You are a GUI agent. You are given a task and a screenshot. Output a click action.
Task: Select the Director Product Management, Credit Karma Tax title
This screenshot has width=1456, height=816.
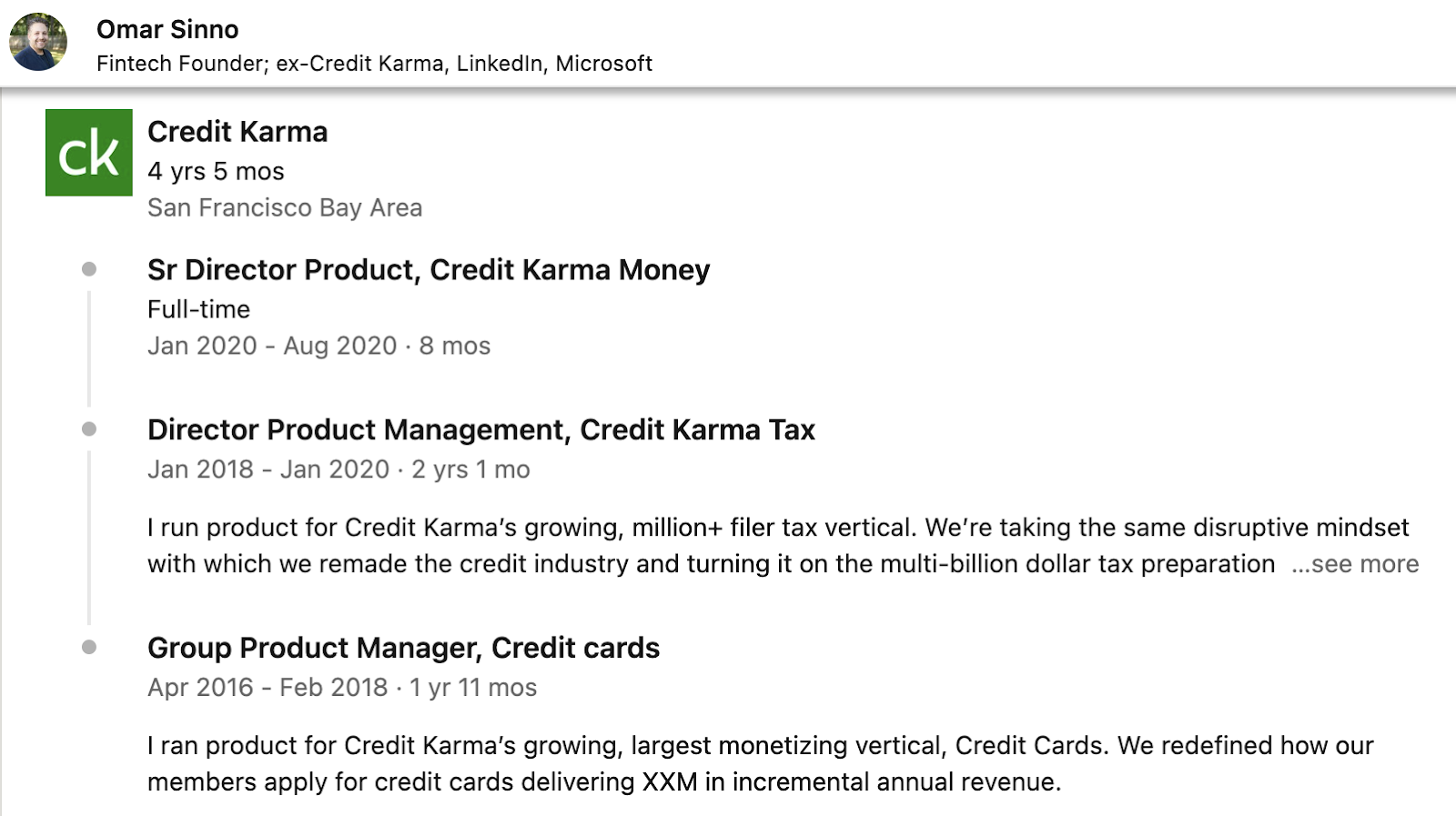pyautogui.click(x=481, y=429)
